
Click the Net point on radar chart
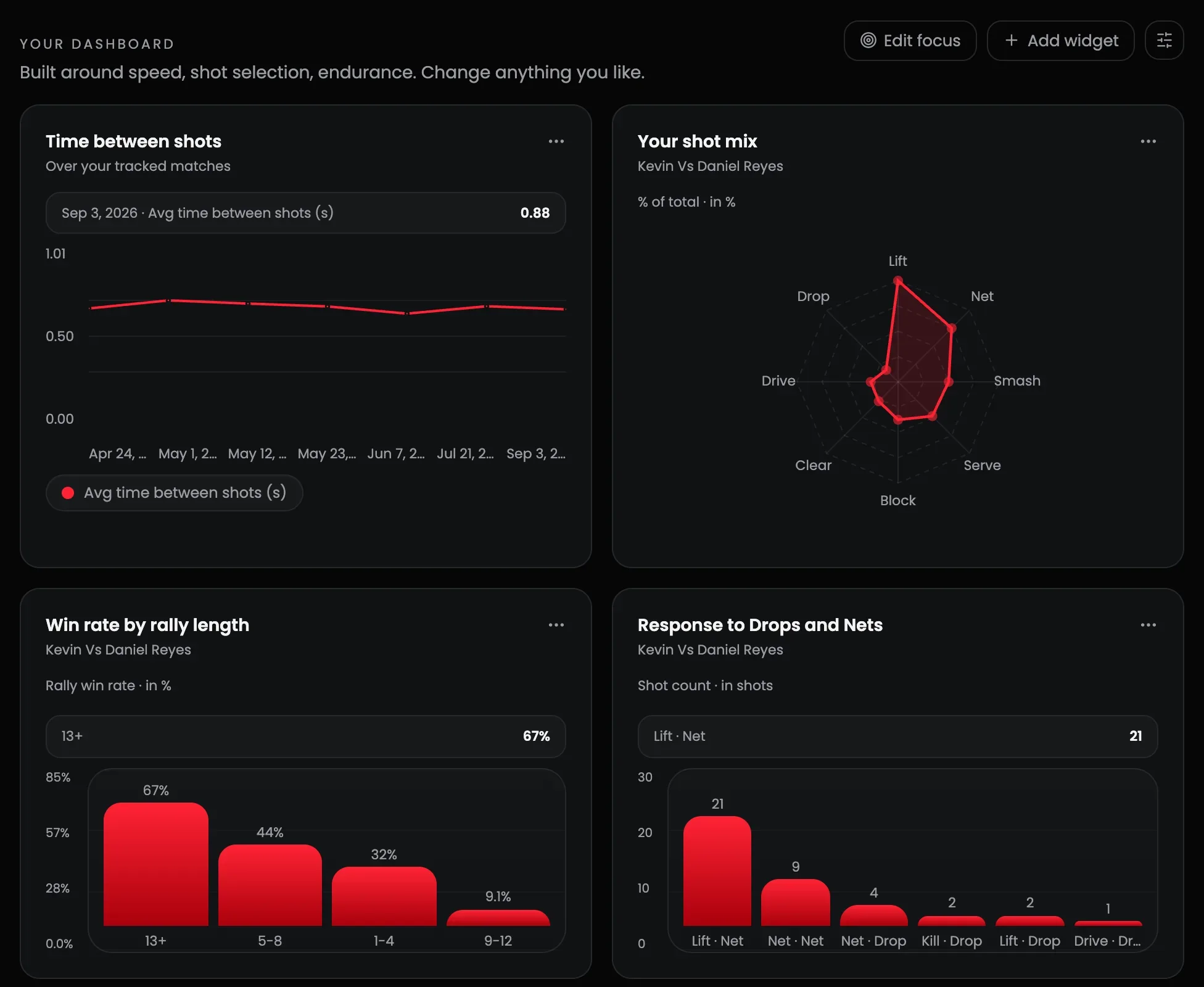[x=951, y=328]
